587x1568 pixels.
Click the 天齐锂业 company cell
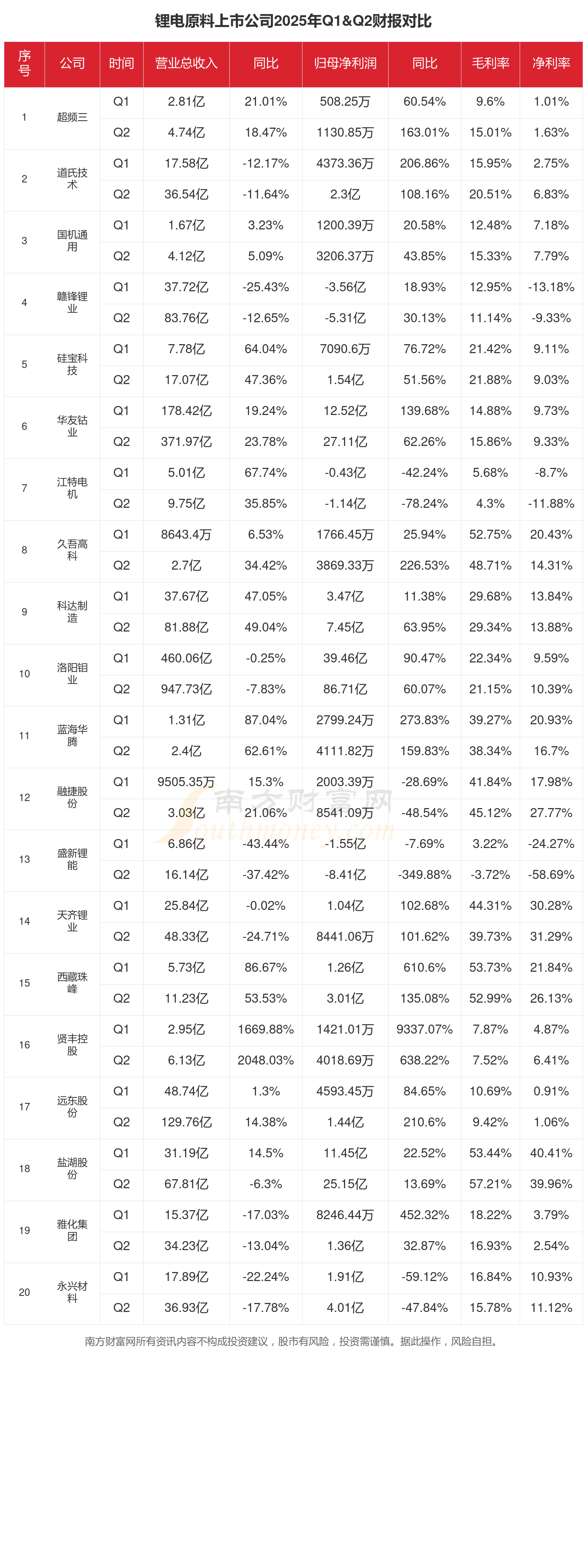pos(72,921)
